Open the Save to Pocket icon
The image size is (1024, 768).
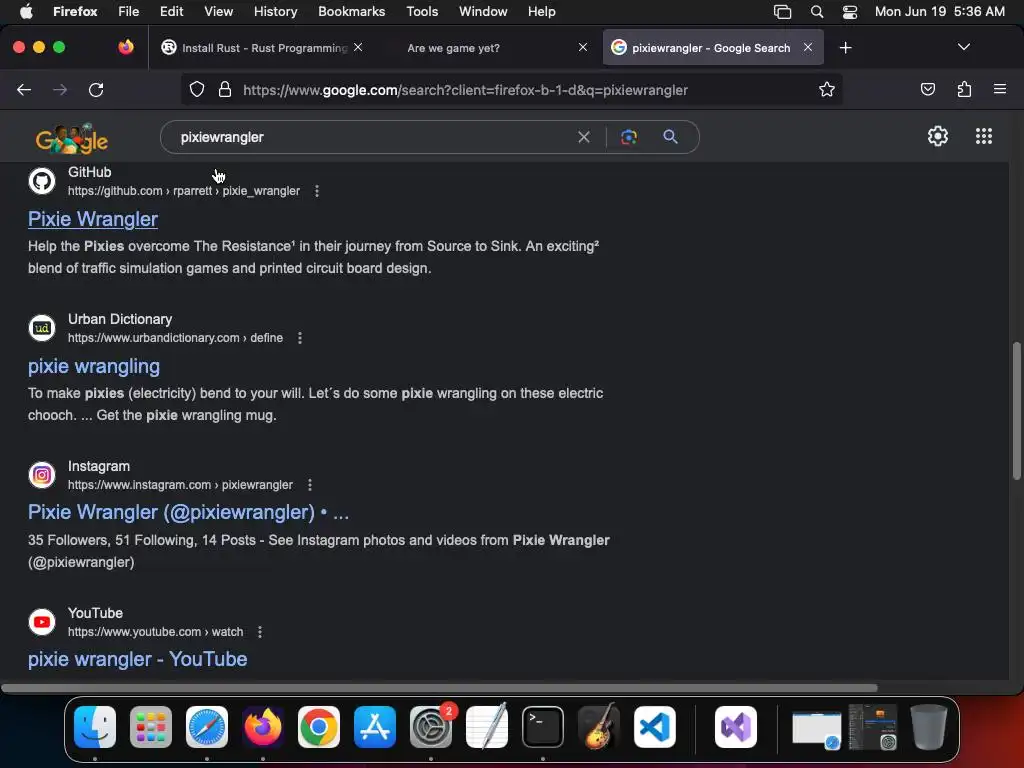(927, 89)
